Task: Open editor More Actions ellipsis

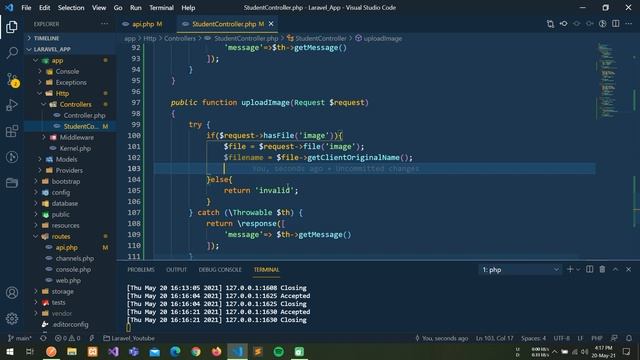Action: click(x=629, y=24)
